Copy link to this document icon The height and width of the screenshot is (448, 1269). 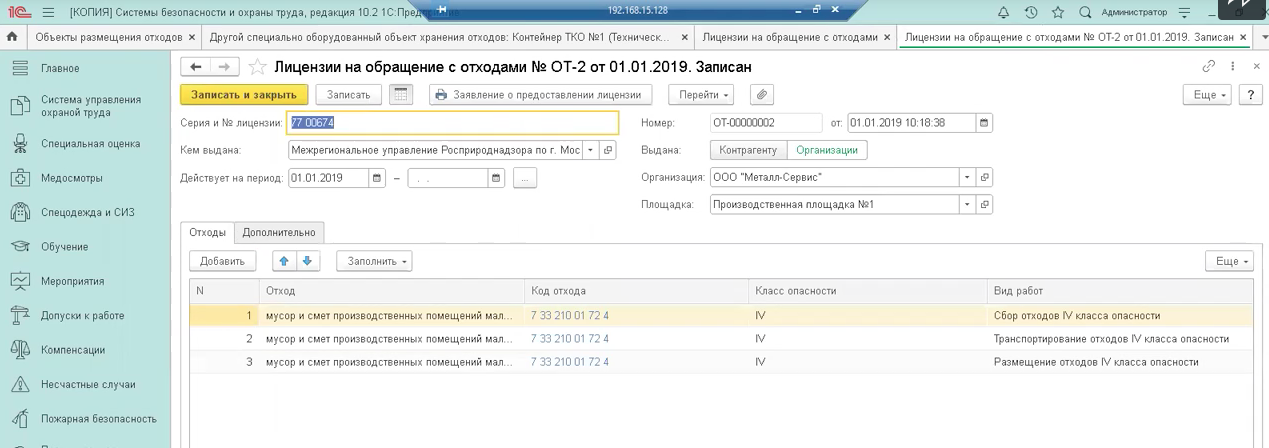pyautogui.click(x=1208, y=67)
